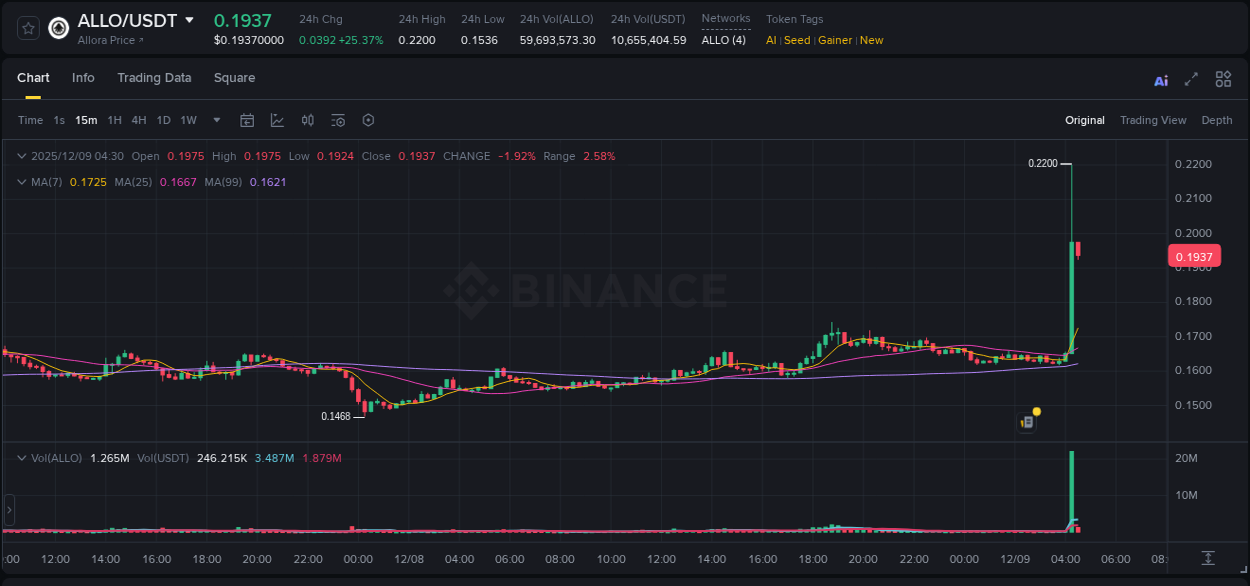Select the date range calendar icon
1250x586 pixels.
(x=247, y=120)
